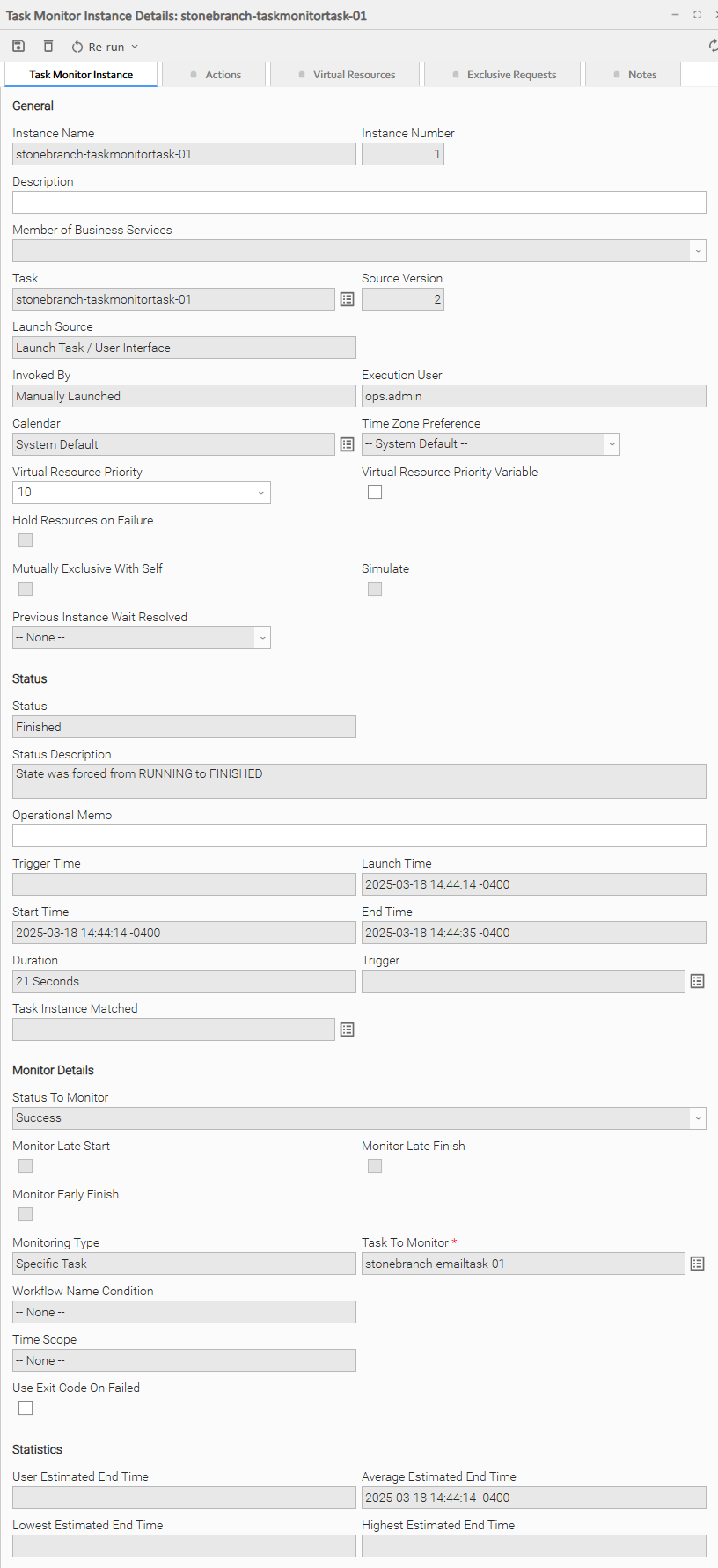Click the refresh icon at top right

(713, 47)
